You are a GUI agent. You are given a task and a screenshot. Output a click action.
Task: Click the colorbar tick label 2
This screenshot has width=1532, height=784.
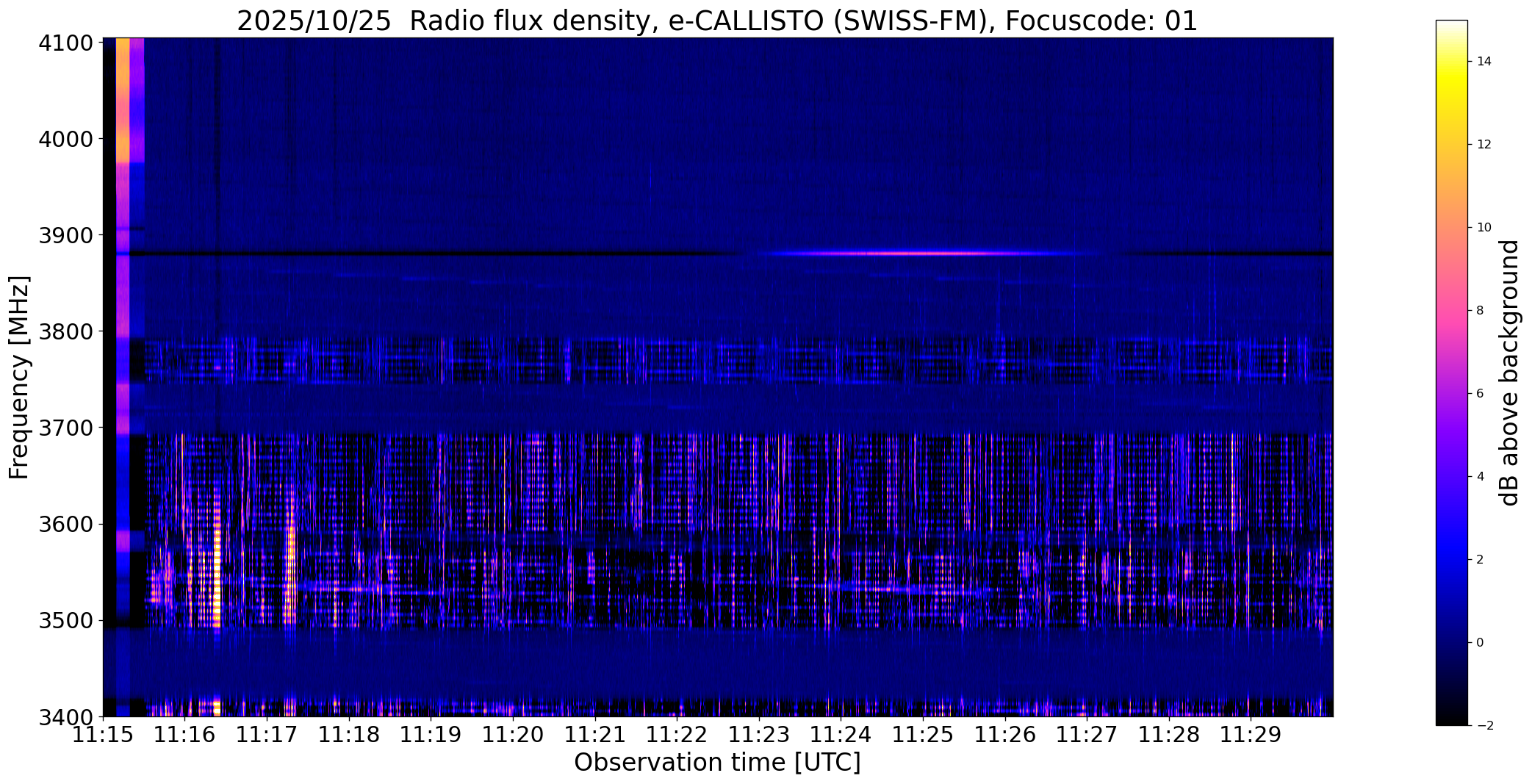pos(1481,560)
